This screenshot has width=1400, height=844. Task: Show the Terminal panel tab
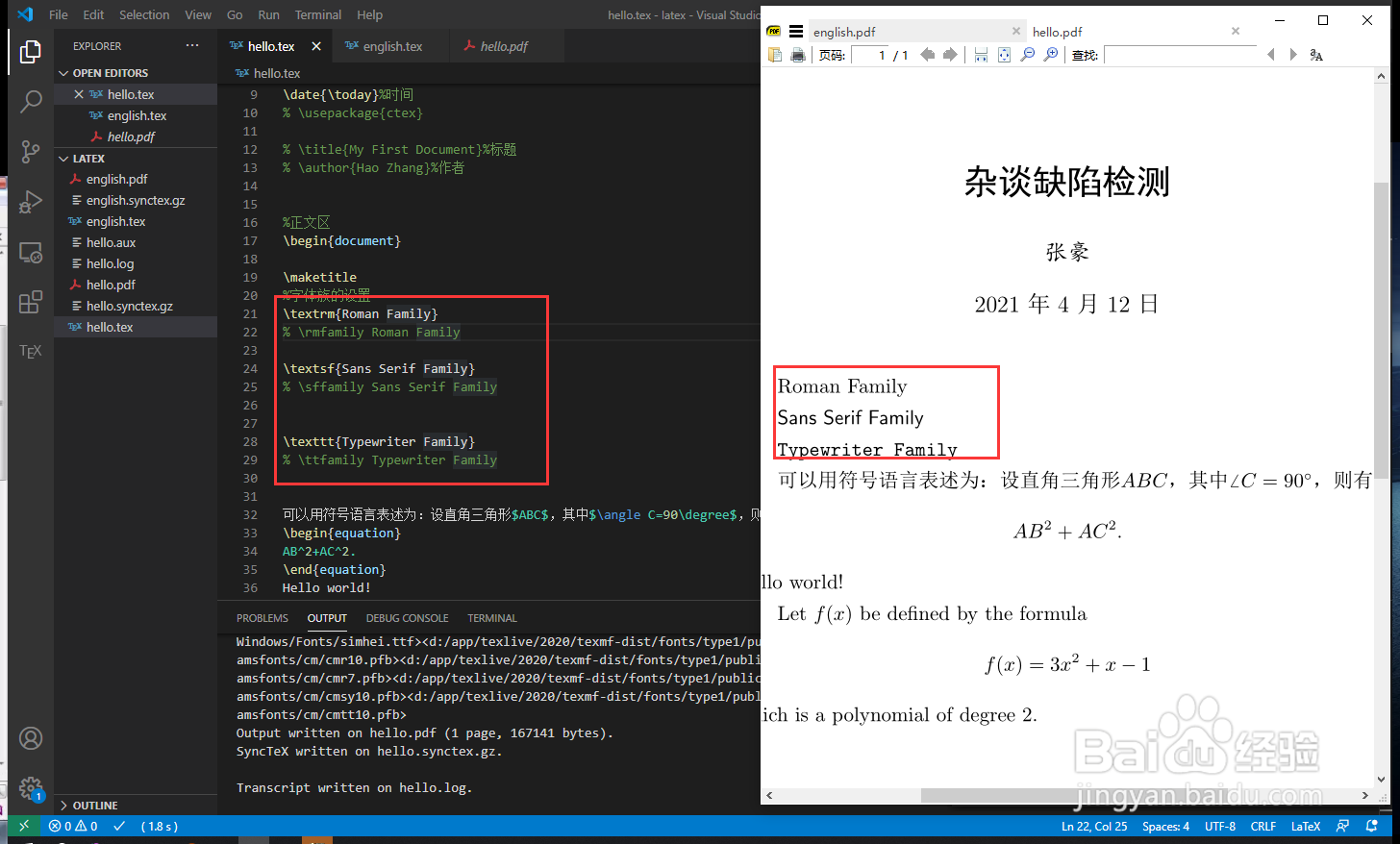click(x=492, y=618)
